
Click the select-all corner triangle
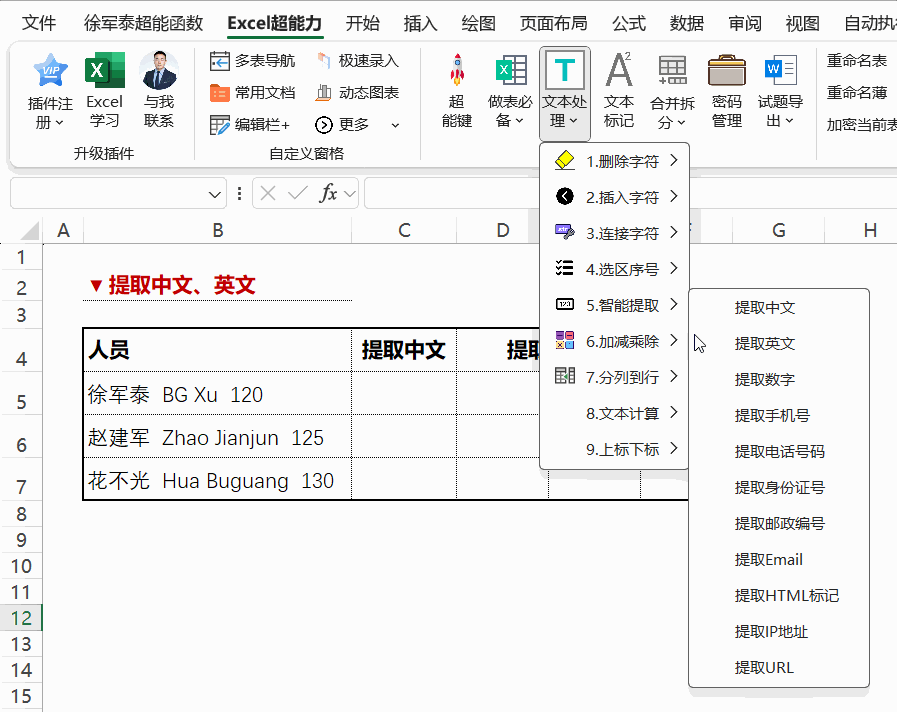click(x=30, y=230)
